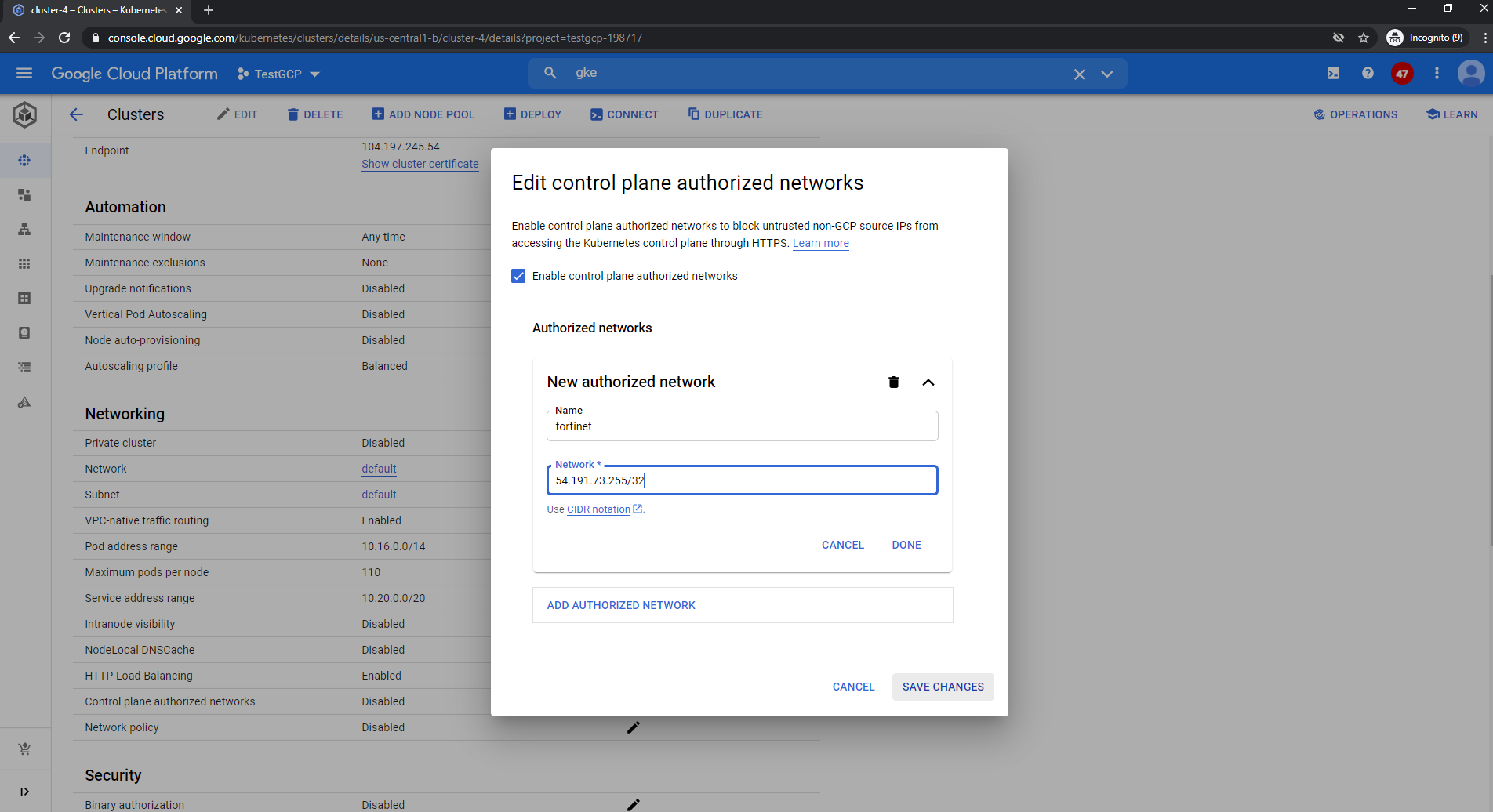This screenshot has height=812, width=1493.
Task: Open the main navigation hamburger menu
Action: coord(24,73)
